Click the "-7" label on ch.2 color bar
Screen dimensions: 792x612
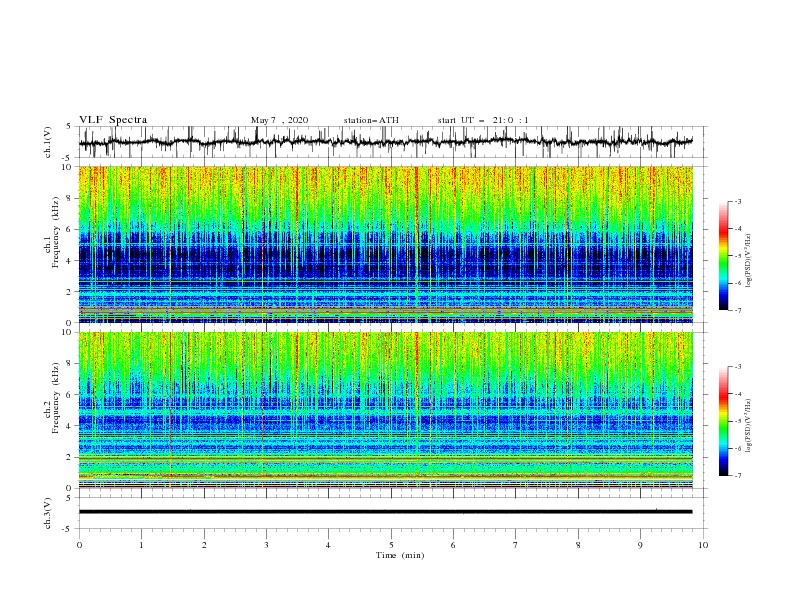tap(737, 476)
